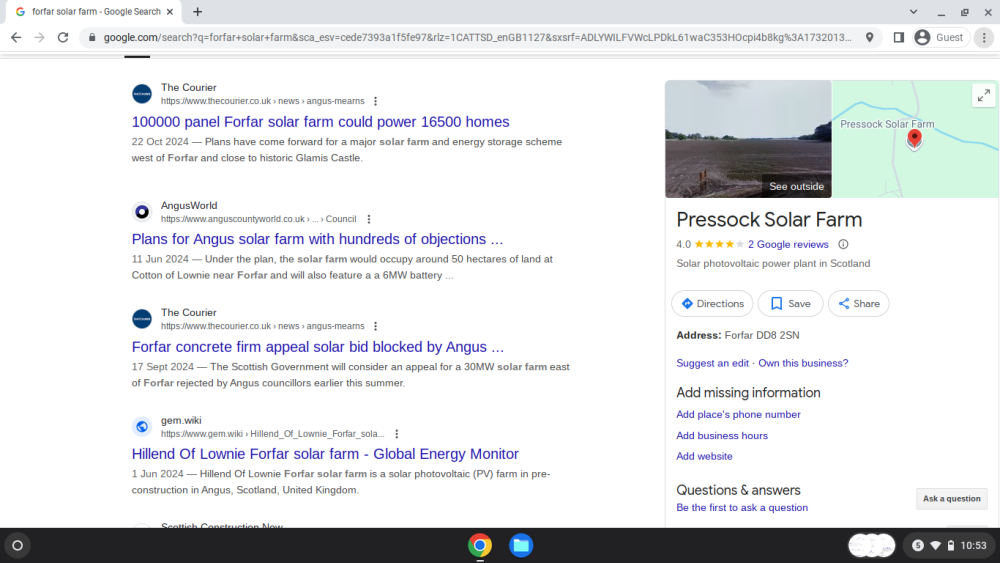Screen dimensions: 1000x563
Task: Open Hillend Of Lownie Forfar solar farm result
Action: (x=325, y=454)
